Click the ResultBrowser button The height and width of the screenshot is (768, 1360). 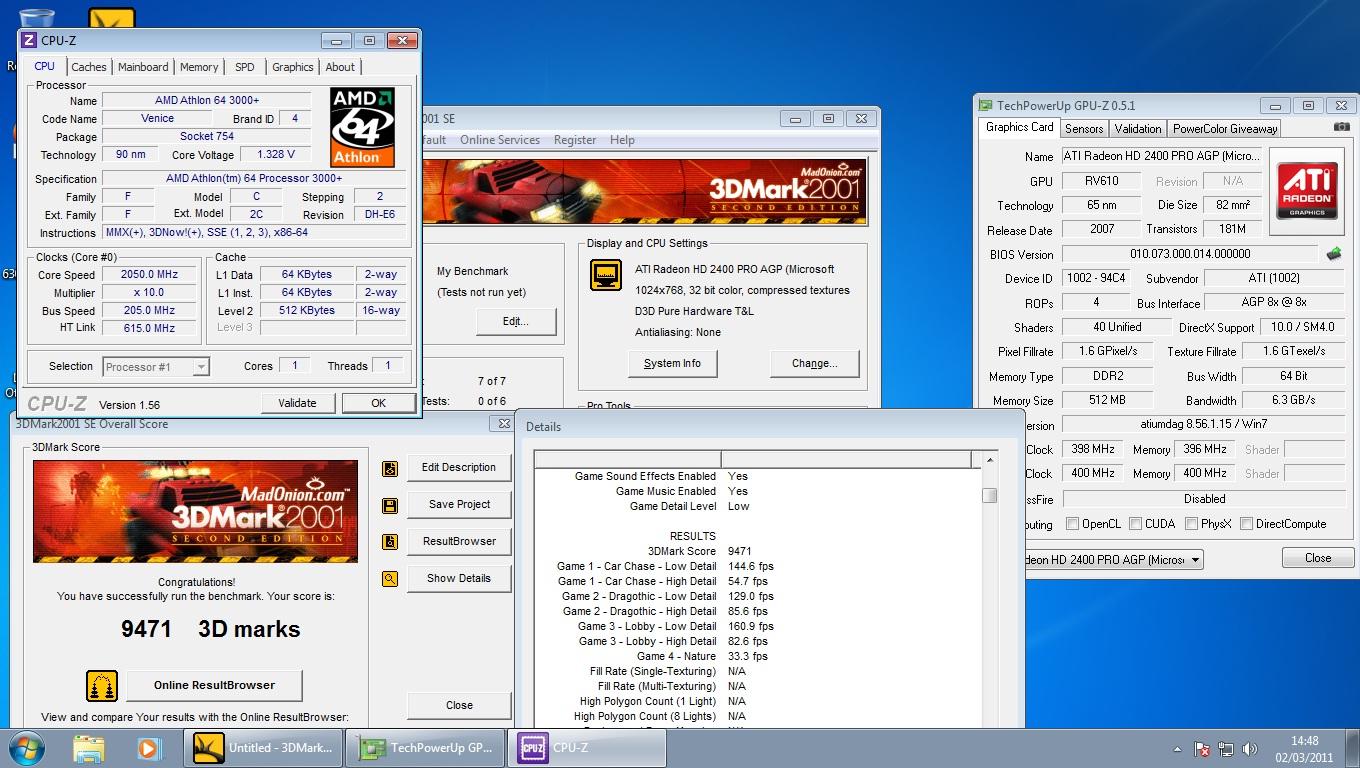click(x=459, y=542)
